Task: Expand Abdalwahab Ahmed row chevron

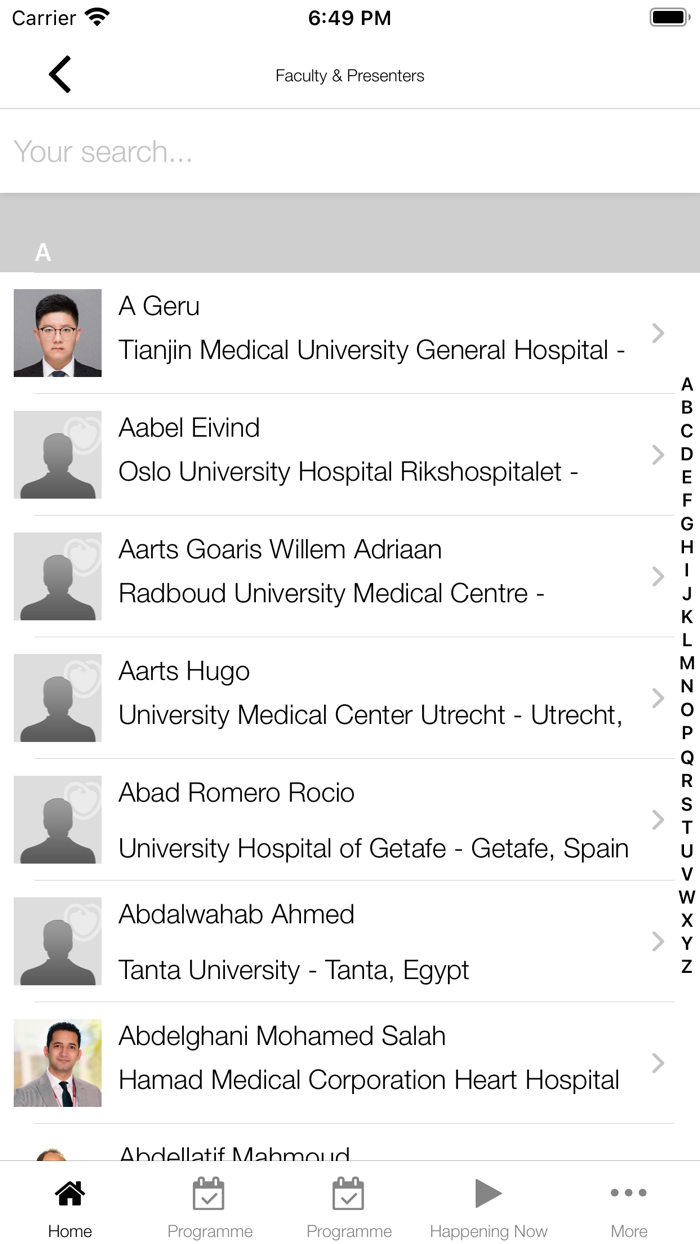Action: coord(657,941)
